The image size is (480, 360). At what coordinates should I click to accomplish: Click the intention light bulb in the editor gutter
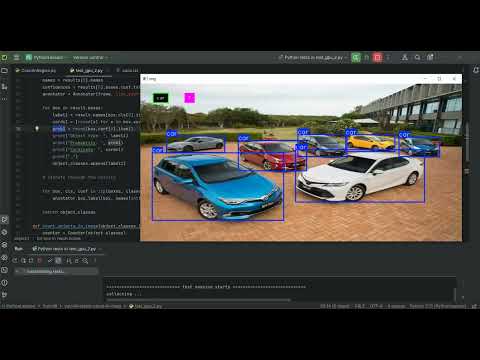point(37,129)
